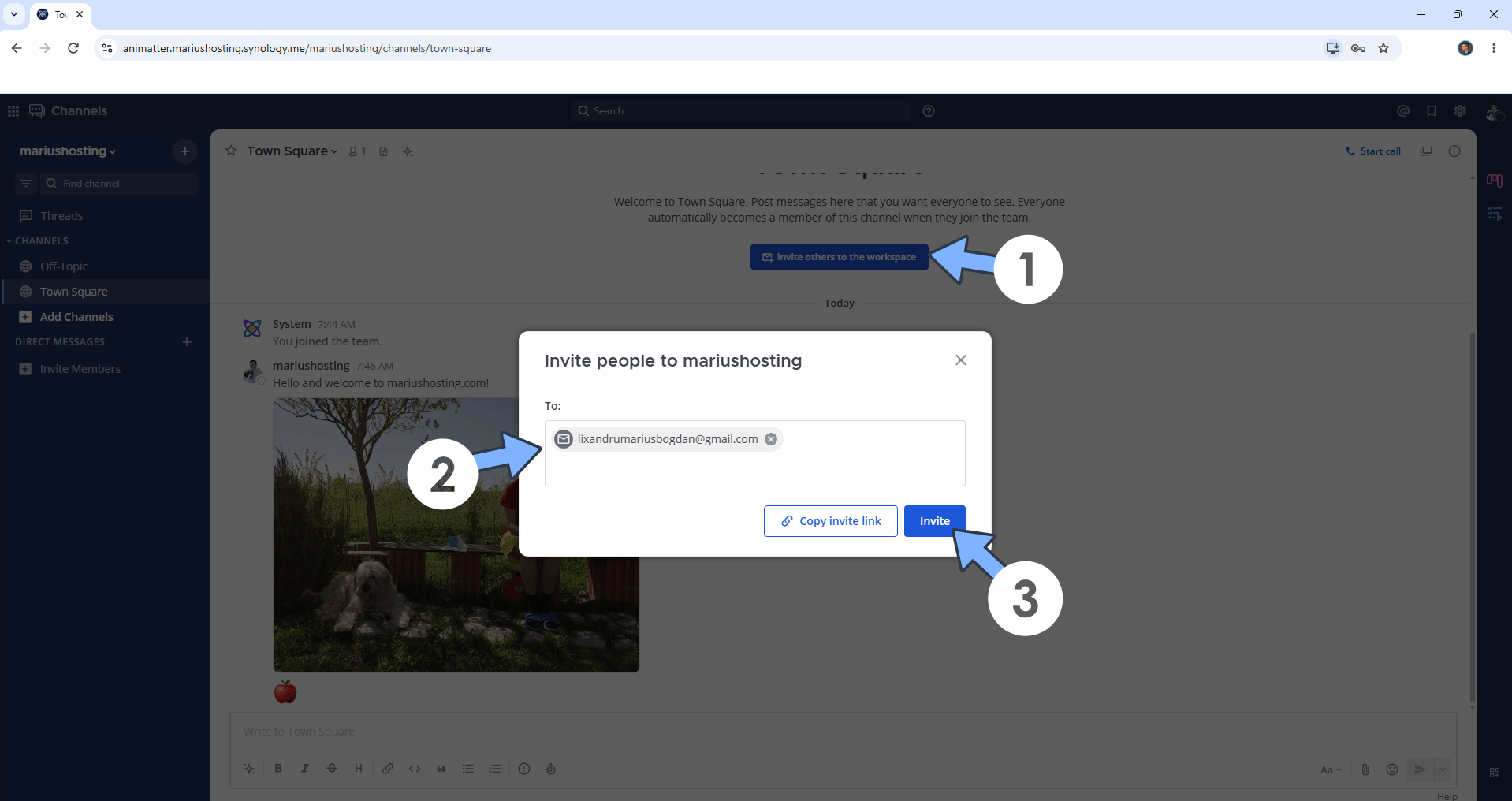Click the plus button beside mariushosting
The width and height of the screenshot is (1512, 801).
pos(184,151)
